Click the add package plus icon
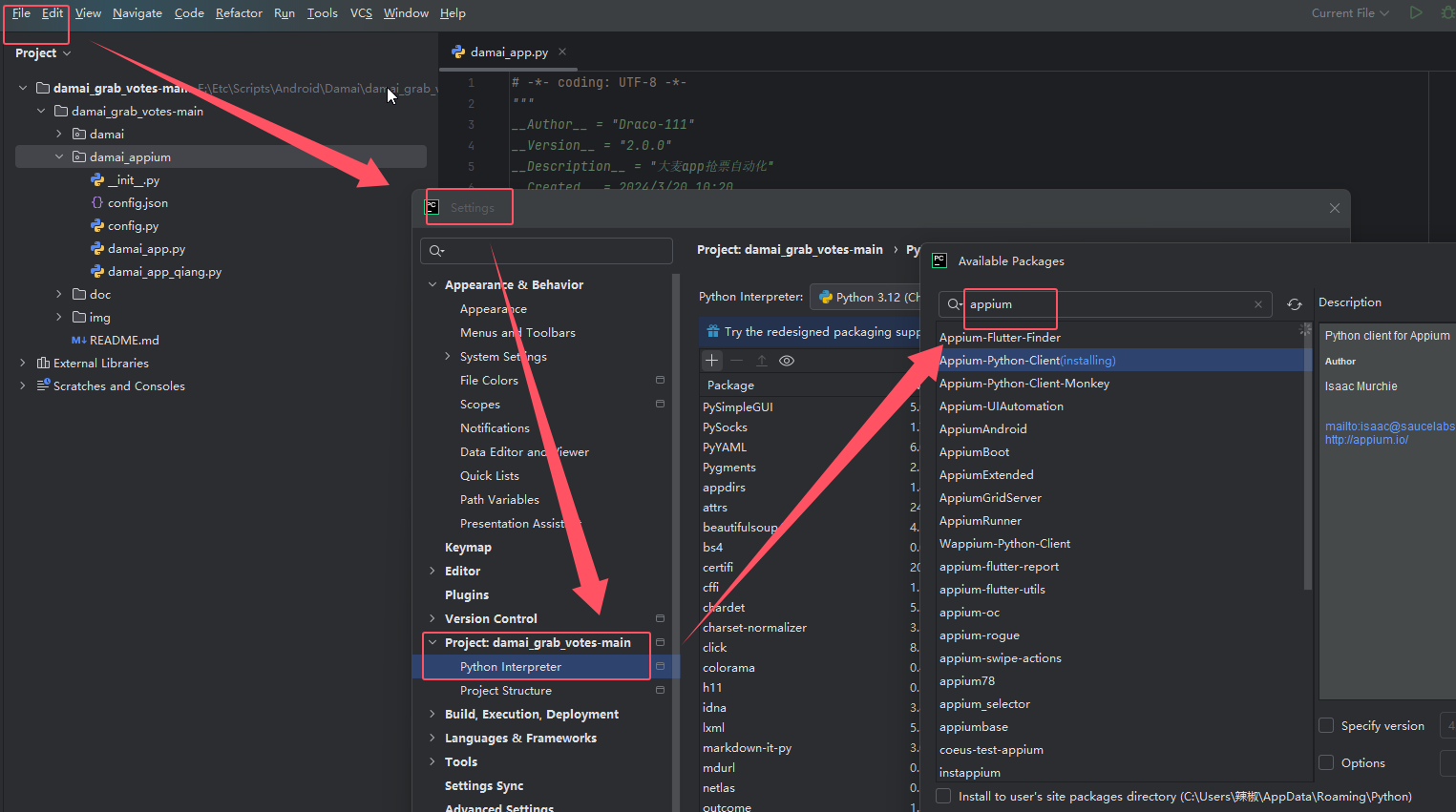 (712, 361)
